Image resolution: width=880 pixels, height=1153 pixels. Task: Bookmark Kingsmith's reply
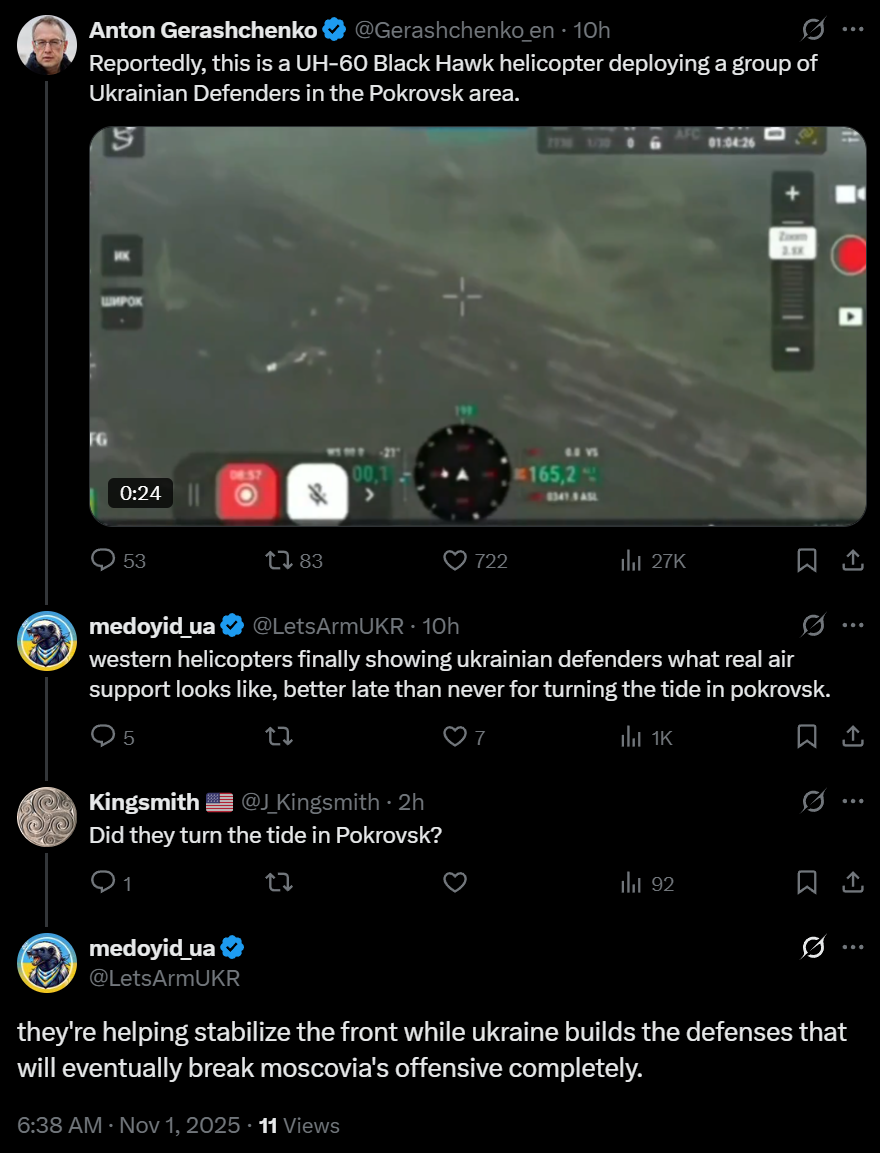(806, 882)
